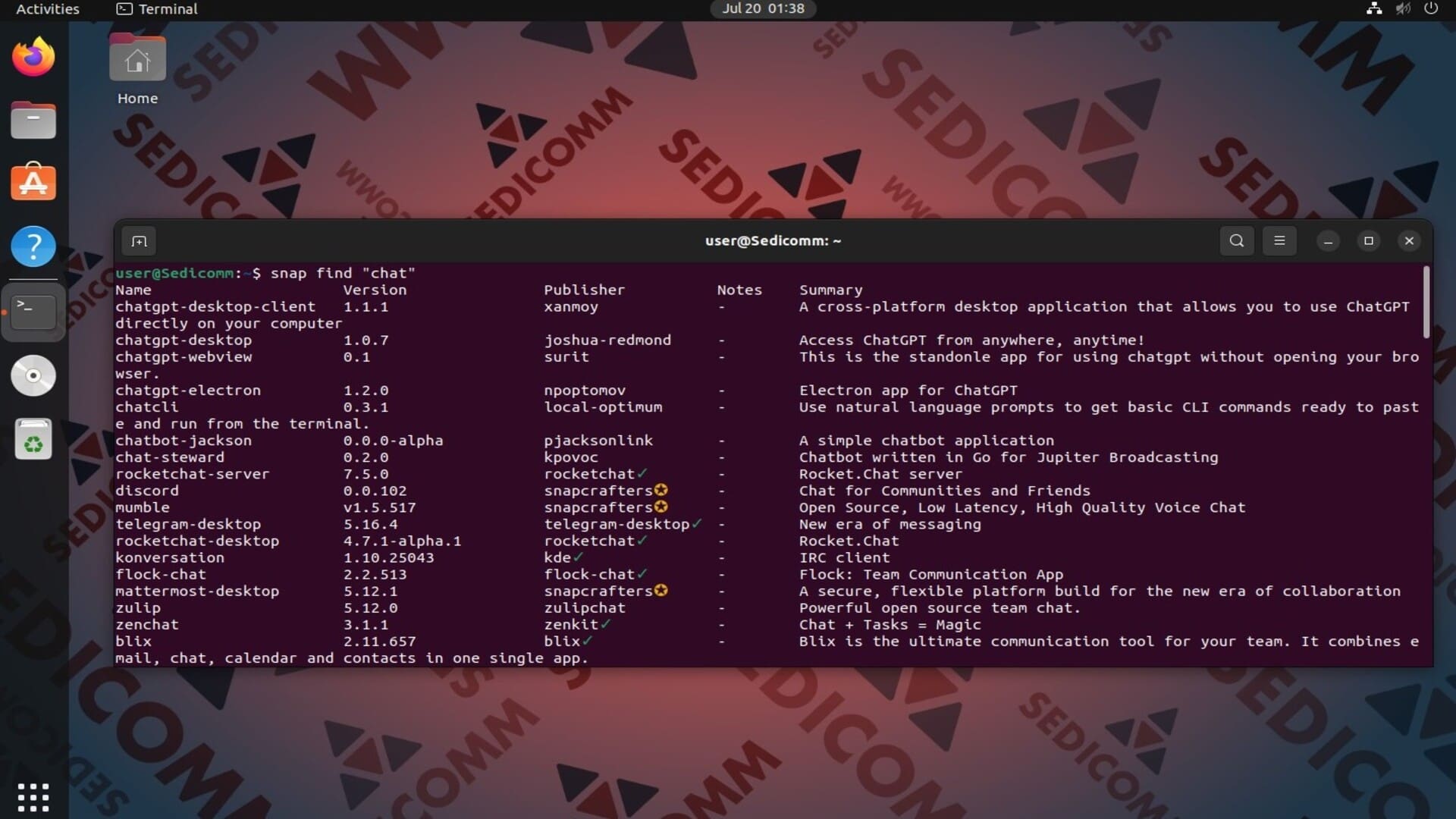Click the version '4.7.1-alpha.1'
This screenshot has width=1456, height=819.
[402, 541]
